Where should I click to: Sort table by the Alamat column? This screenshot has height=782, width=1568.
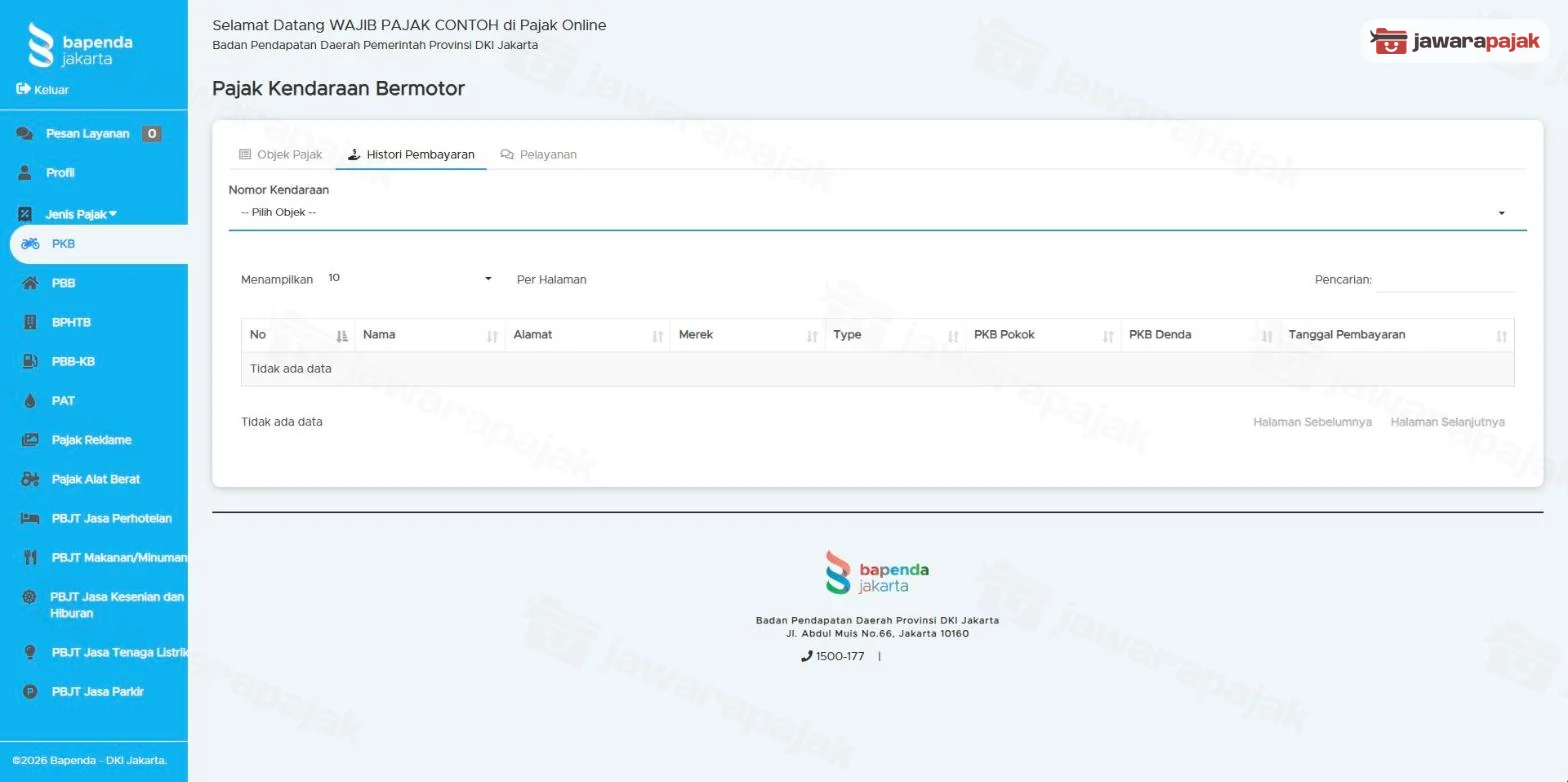click(x=588, y=335)
